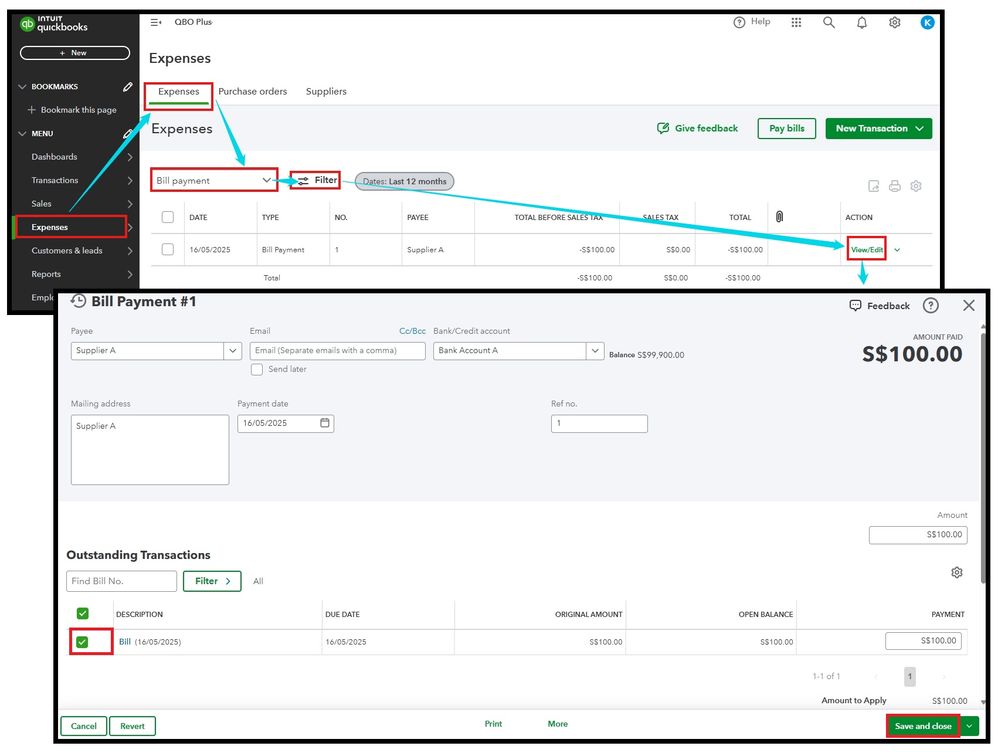This screenshot has height=752, width=998.
Task: Select all rows in the expenses table header checkbox
Action: click(x=168, y=217)
